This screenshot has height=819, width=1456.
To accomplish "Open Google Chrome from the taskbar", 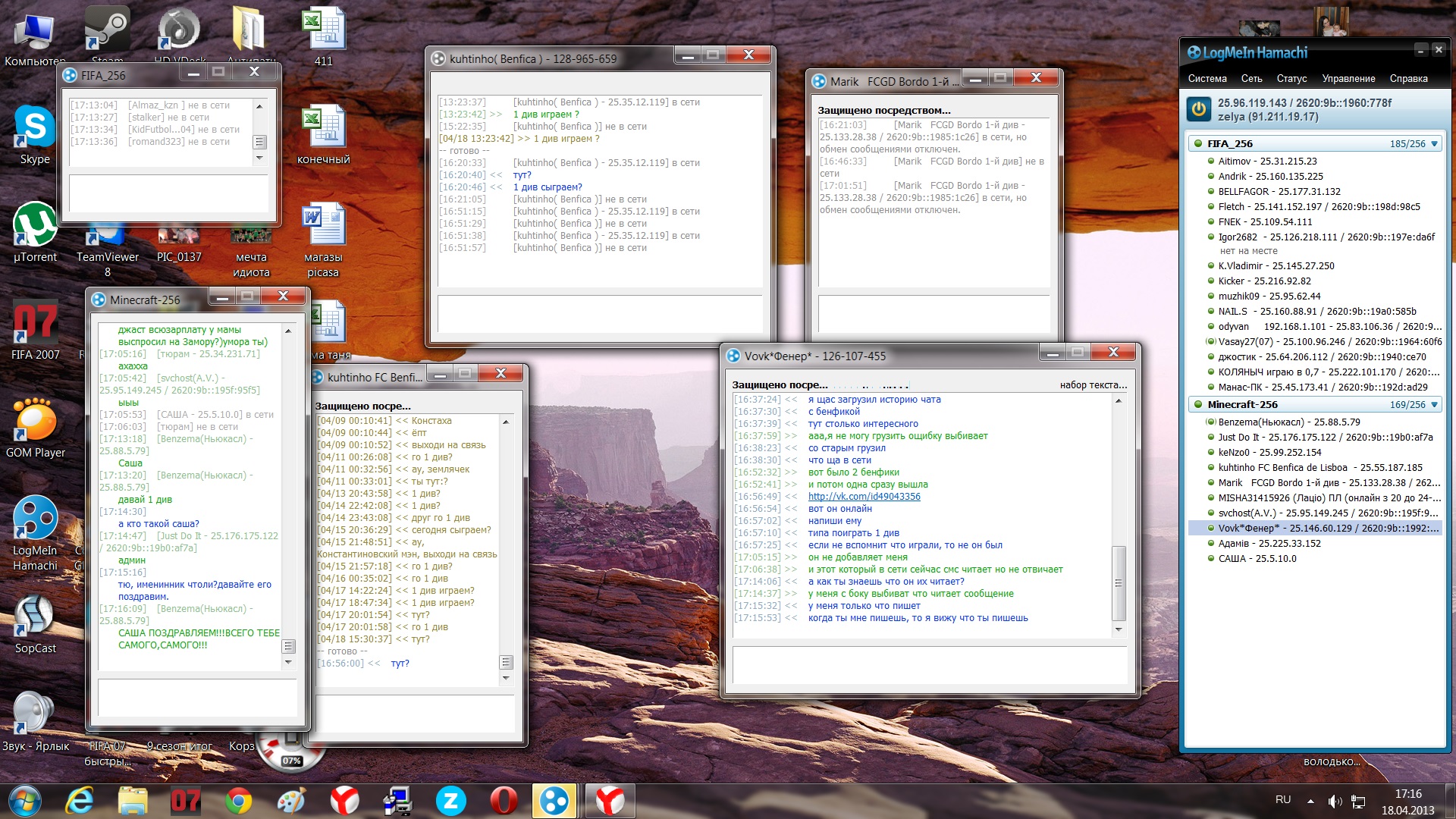I will (x=239, y=801).
